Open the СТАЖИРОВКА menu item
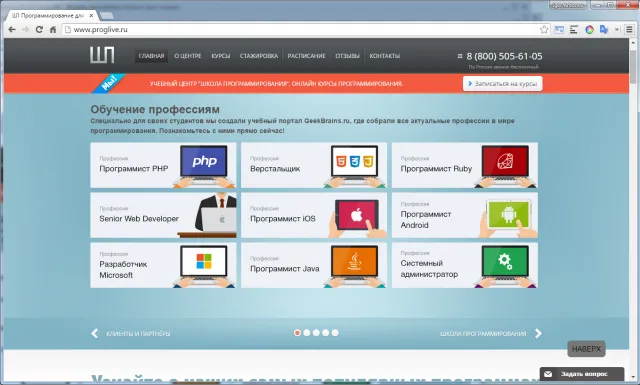 click(x=259, y=56)
